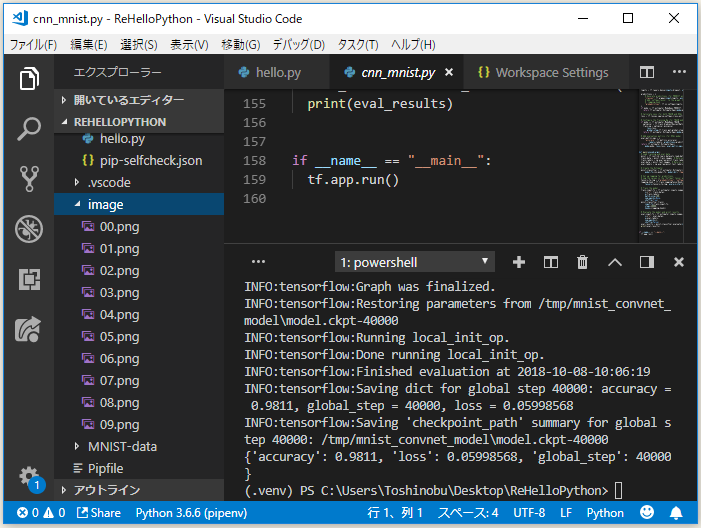
Task: Expand the MNIST-data folder
Action: point(139,446)
